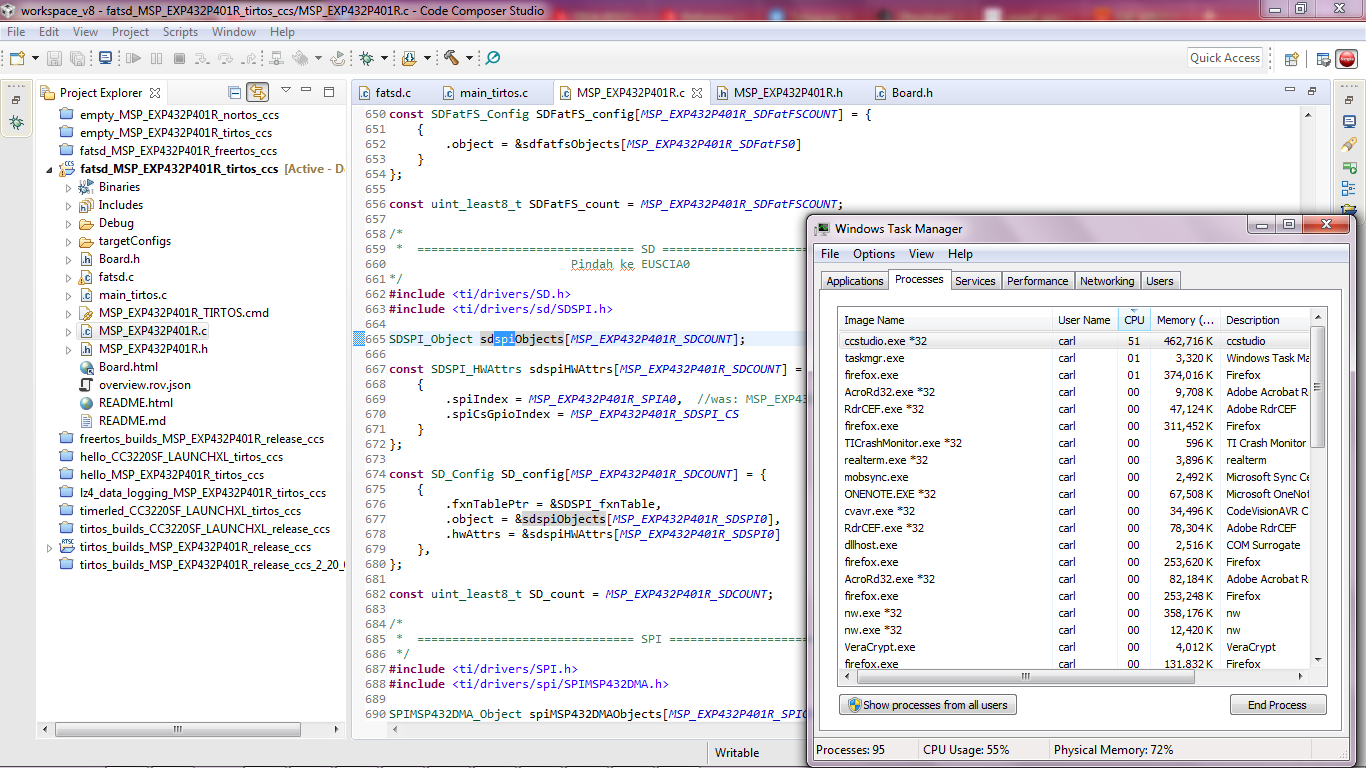Screen dimensions: 1366x768
Task: Click the bug icon in left trim
Action: (x=16, y=122)
